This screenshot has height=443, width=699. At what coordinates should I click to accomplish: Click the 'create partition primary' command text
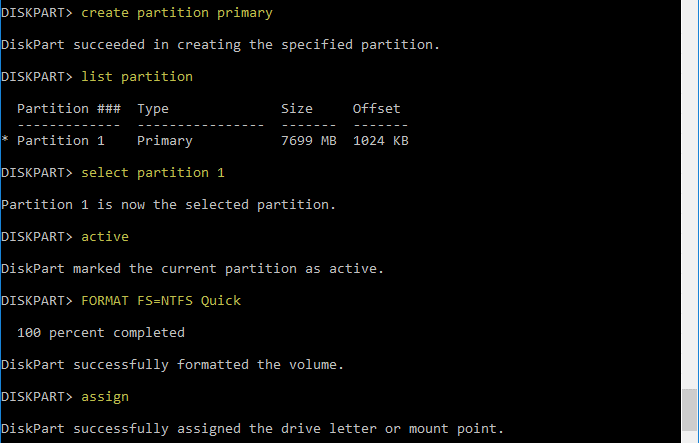click(x=177, y=13)
